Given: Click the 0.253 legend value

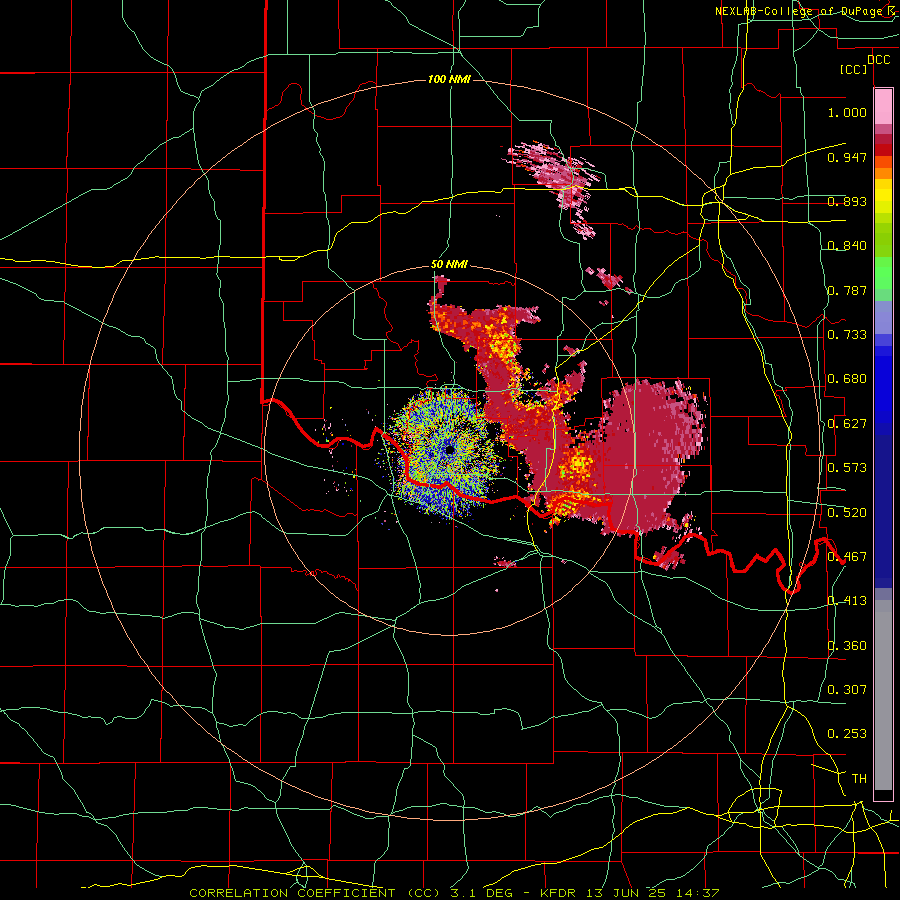Looking at the screenshot, I should tap(847, 734).
